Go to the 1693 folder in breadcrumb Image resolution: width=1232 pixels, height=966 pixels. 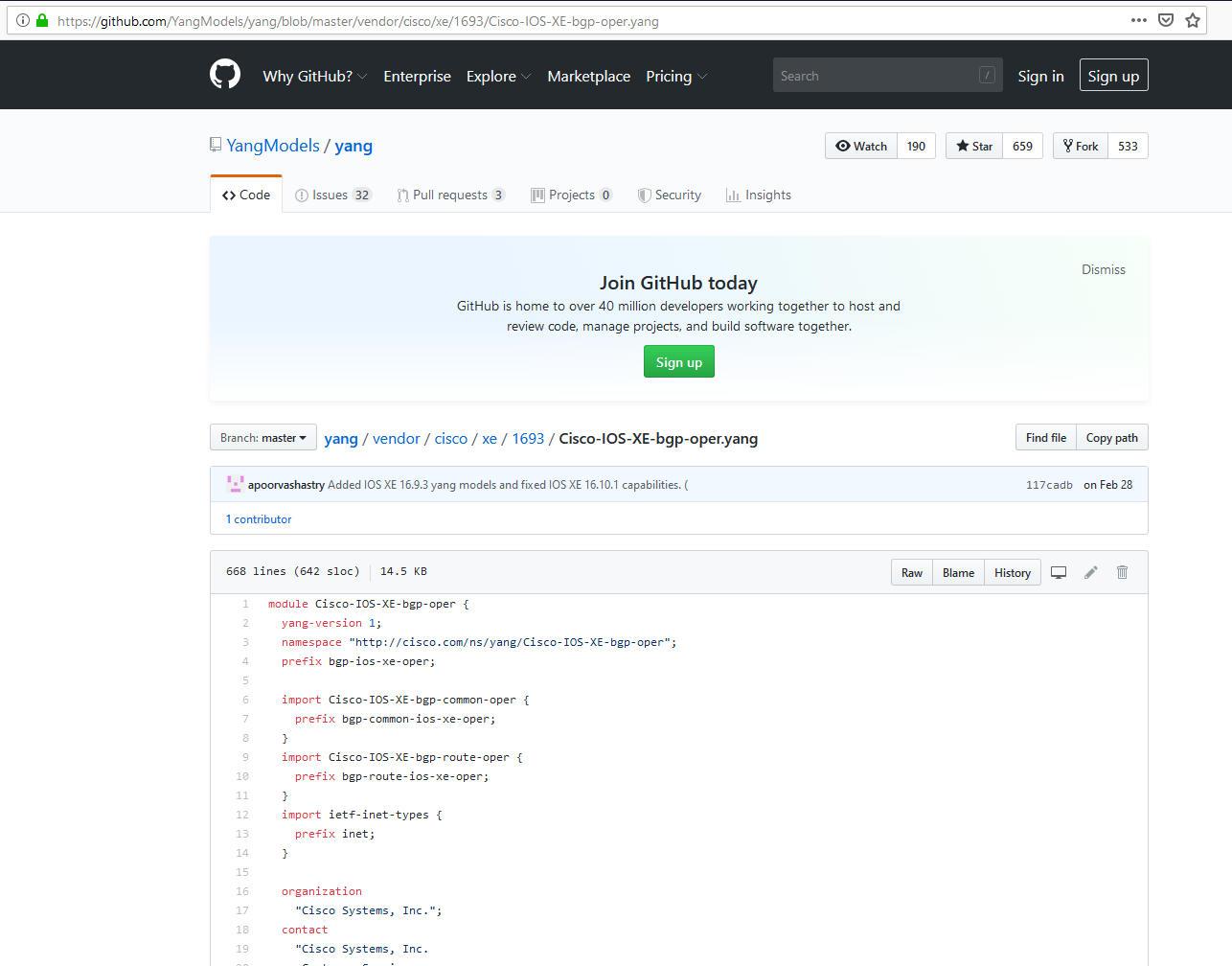528,438
